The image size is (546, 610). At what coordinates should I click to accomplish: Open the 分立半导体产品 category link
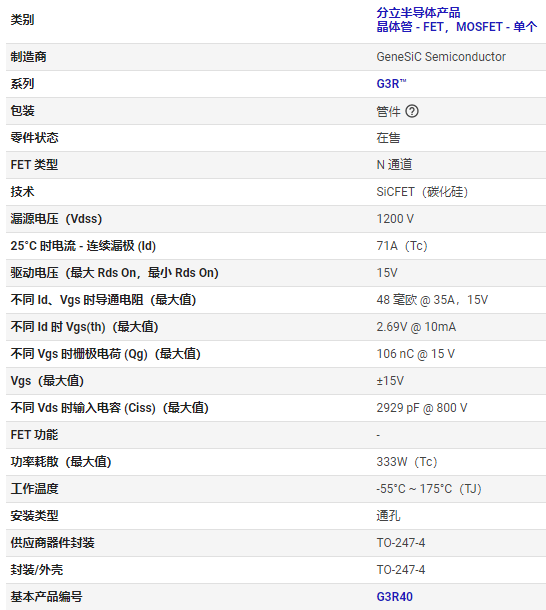[x=418, y=12]
